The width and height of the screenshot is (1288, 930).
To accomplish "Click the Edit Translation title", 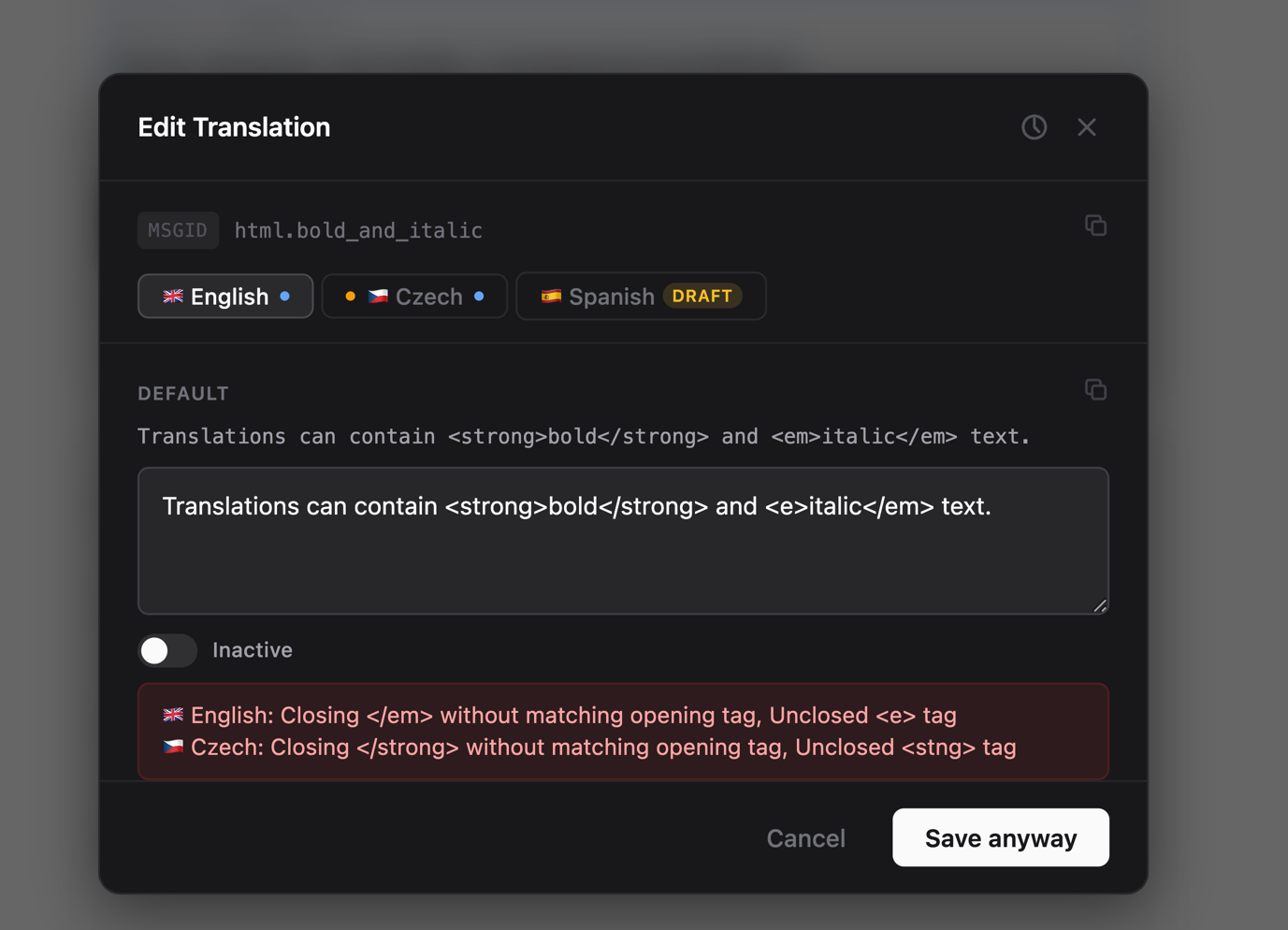I will tap(234, 127).
